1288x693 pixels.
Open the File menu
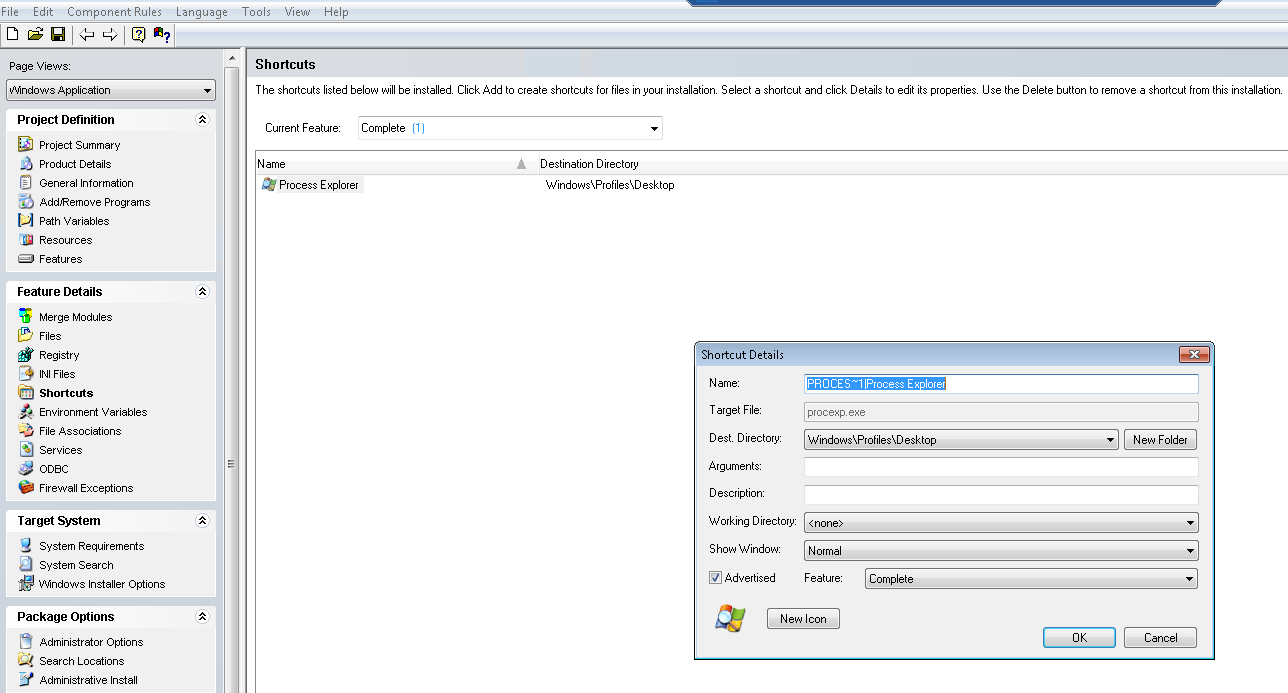pyautogui.click(x=10, y=12)
